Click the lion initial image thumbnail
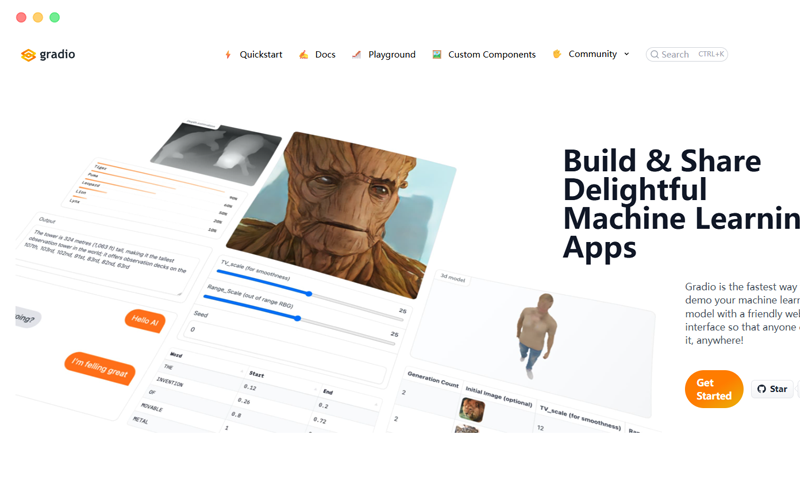The image size is (800, 479). tap(472, 410)
